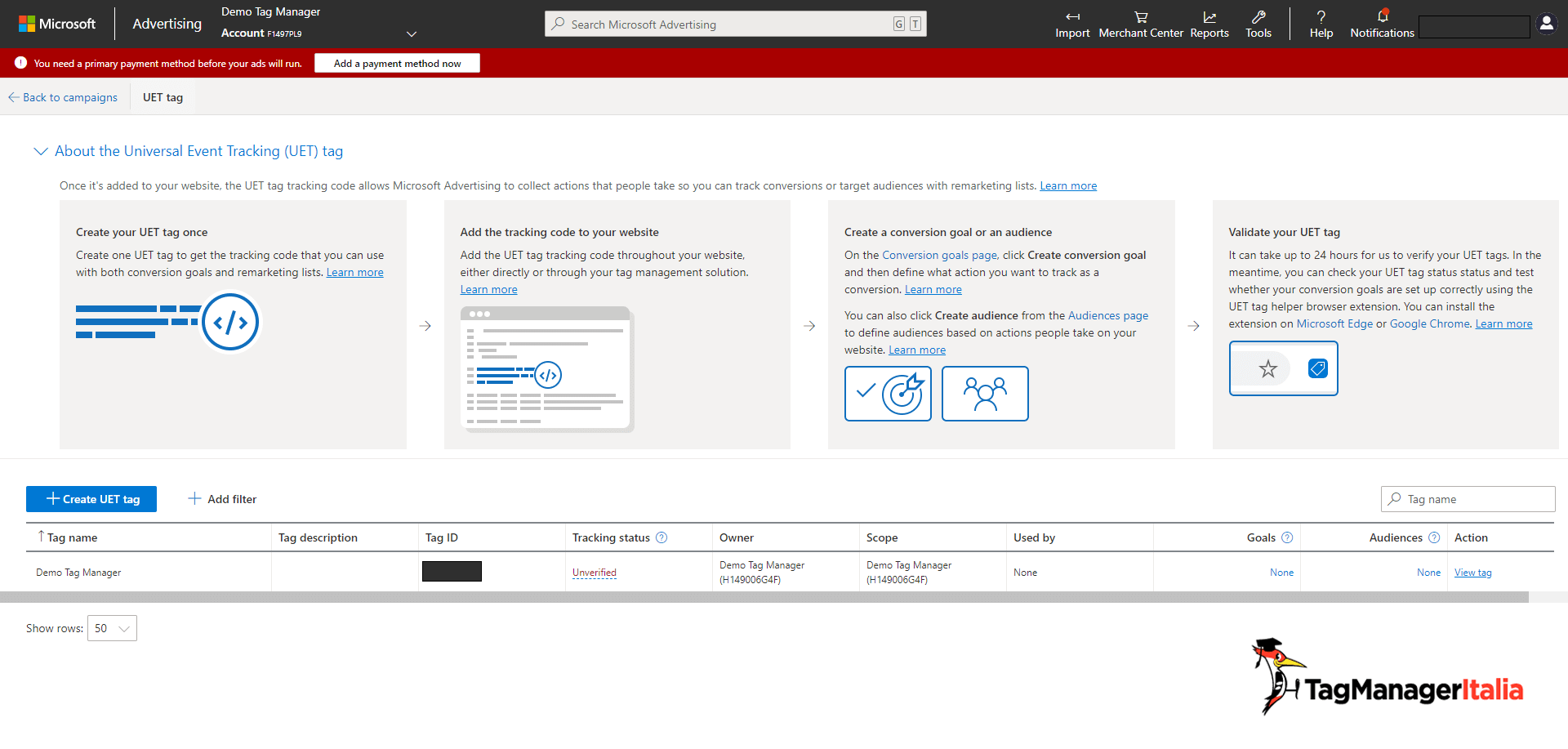Click the horizontal table scrollbar

pos(764,597)
